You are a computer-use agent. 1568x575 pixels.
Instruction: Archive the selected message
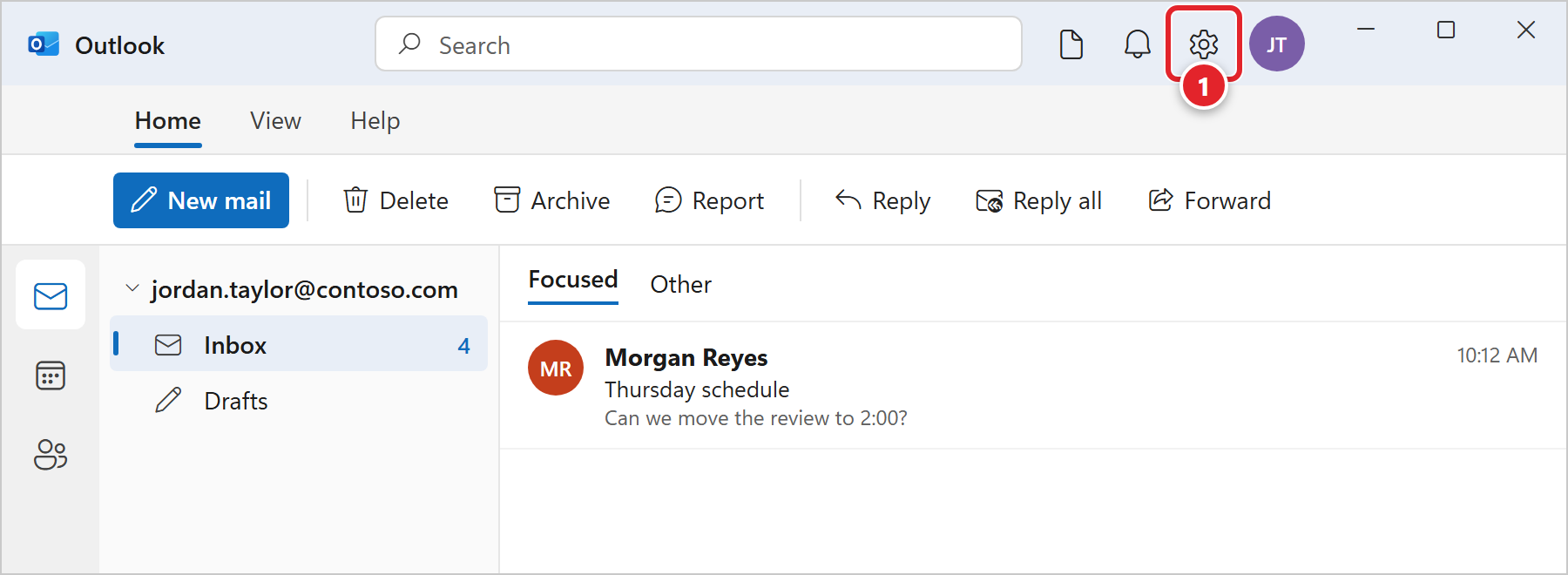(552, 200)
